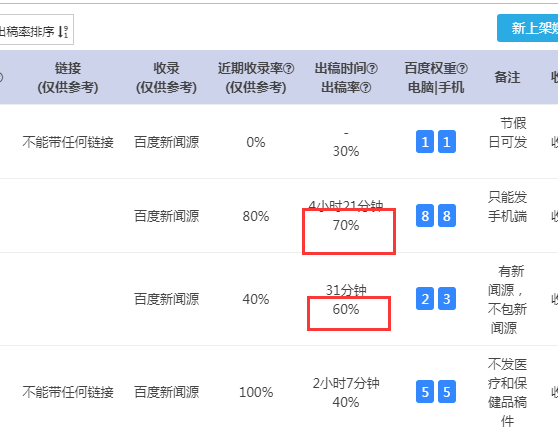This screenshot has width=558, height=429.
Task: Click the 出稿率排序 sort button
Action: pyautogui.click(x=36, y=30)
